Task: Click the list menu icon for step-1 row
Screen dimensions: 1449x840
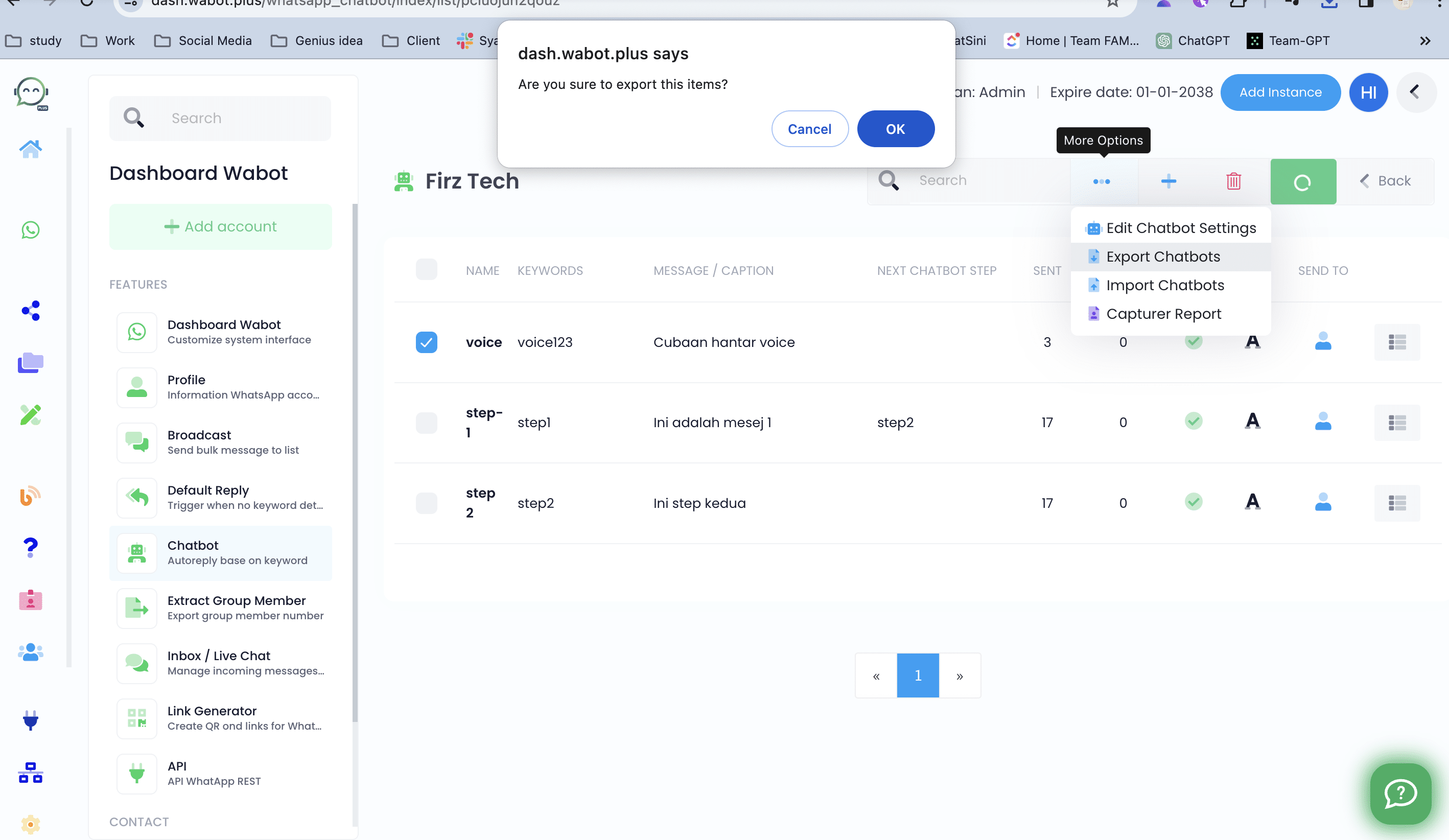Action: click(x=1397, y=423)
